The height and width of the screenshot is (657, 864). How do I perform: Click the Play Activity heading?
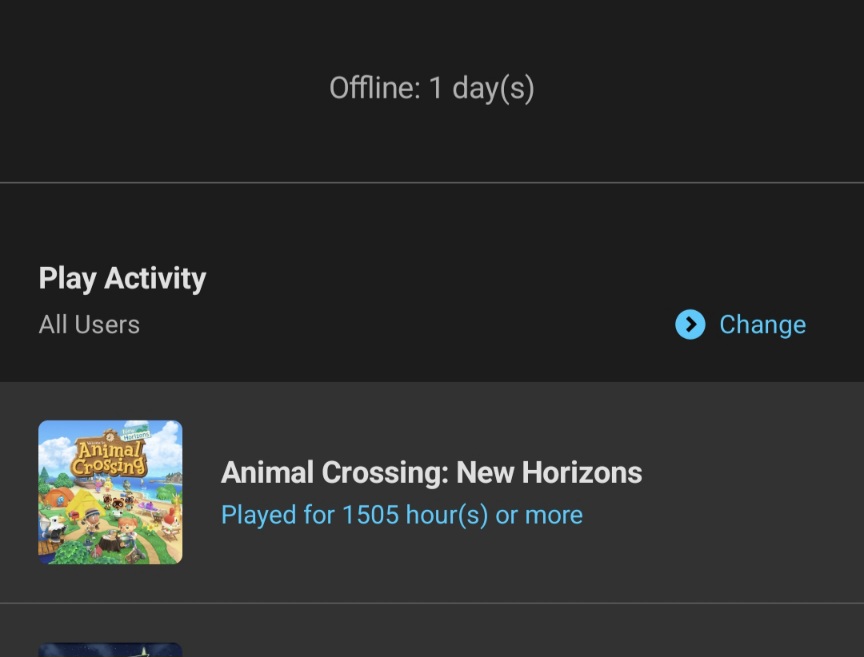click(122, 278)
